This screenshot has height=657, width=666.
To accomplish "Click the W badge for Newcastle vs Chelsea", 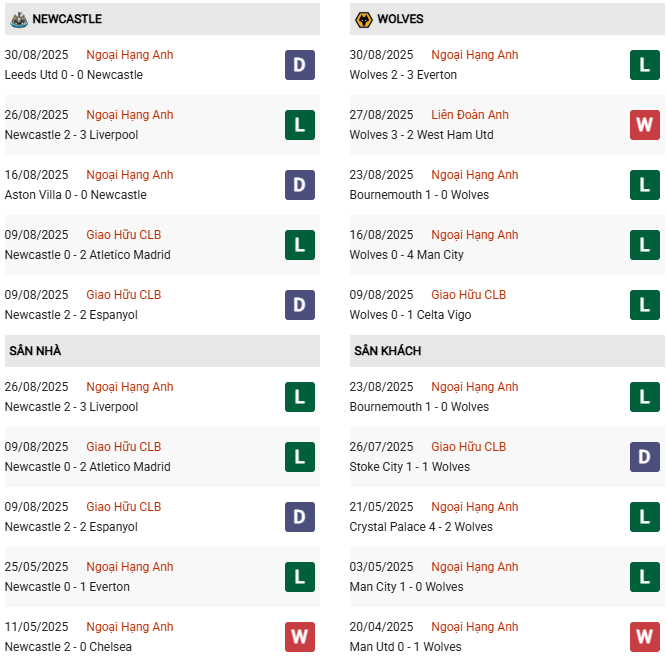I will (300, 637).
